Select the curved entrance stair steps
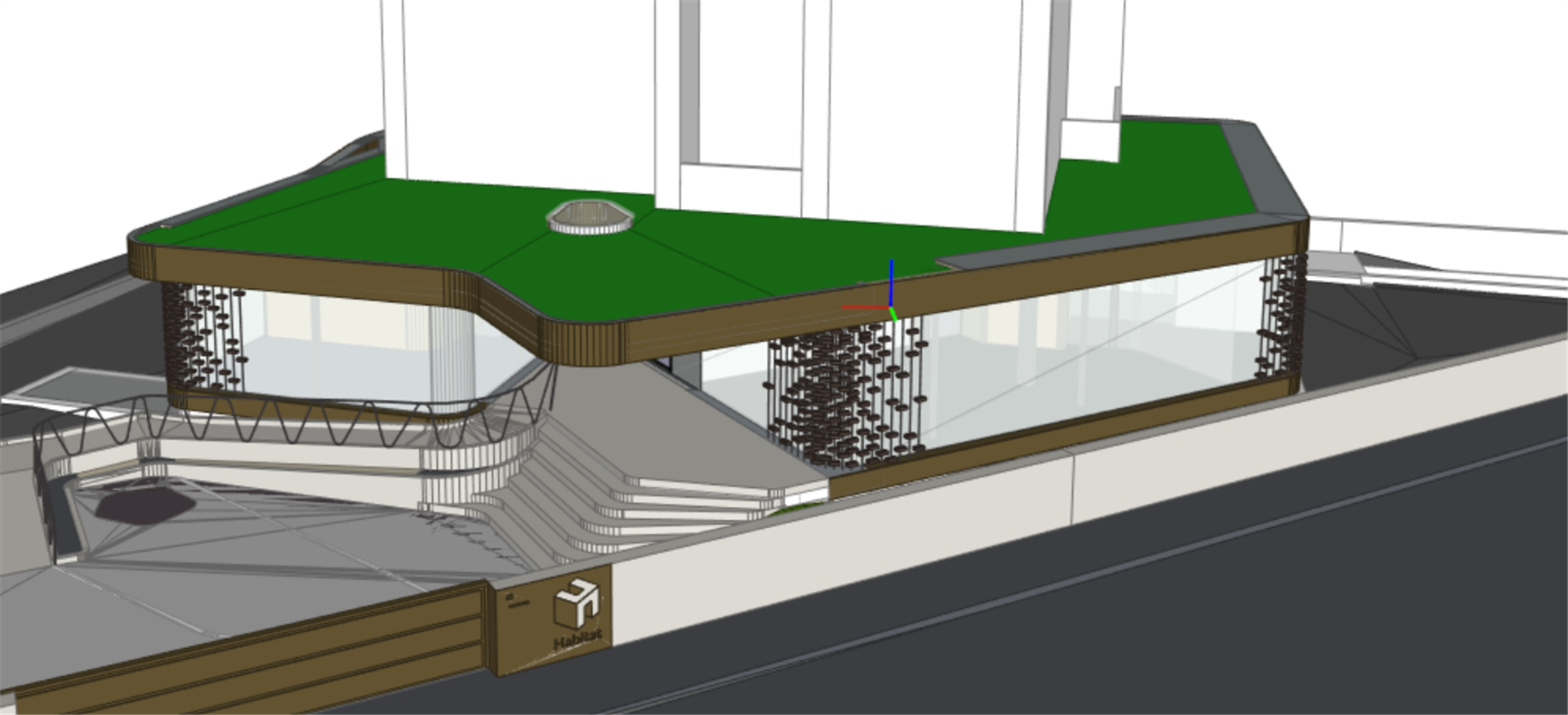1568x715 pixels. tap(621, 498)
